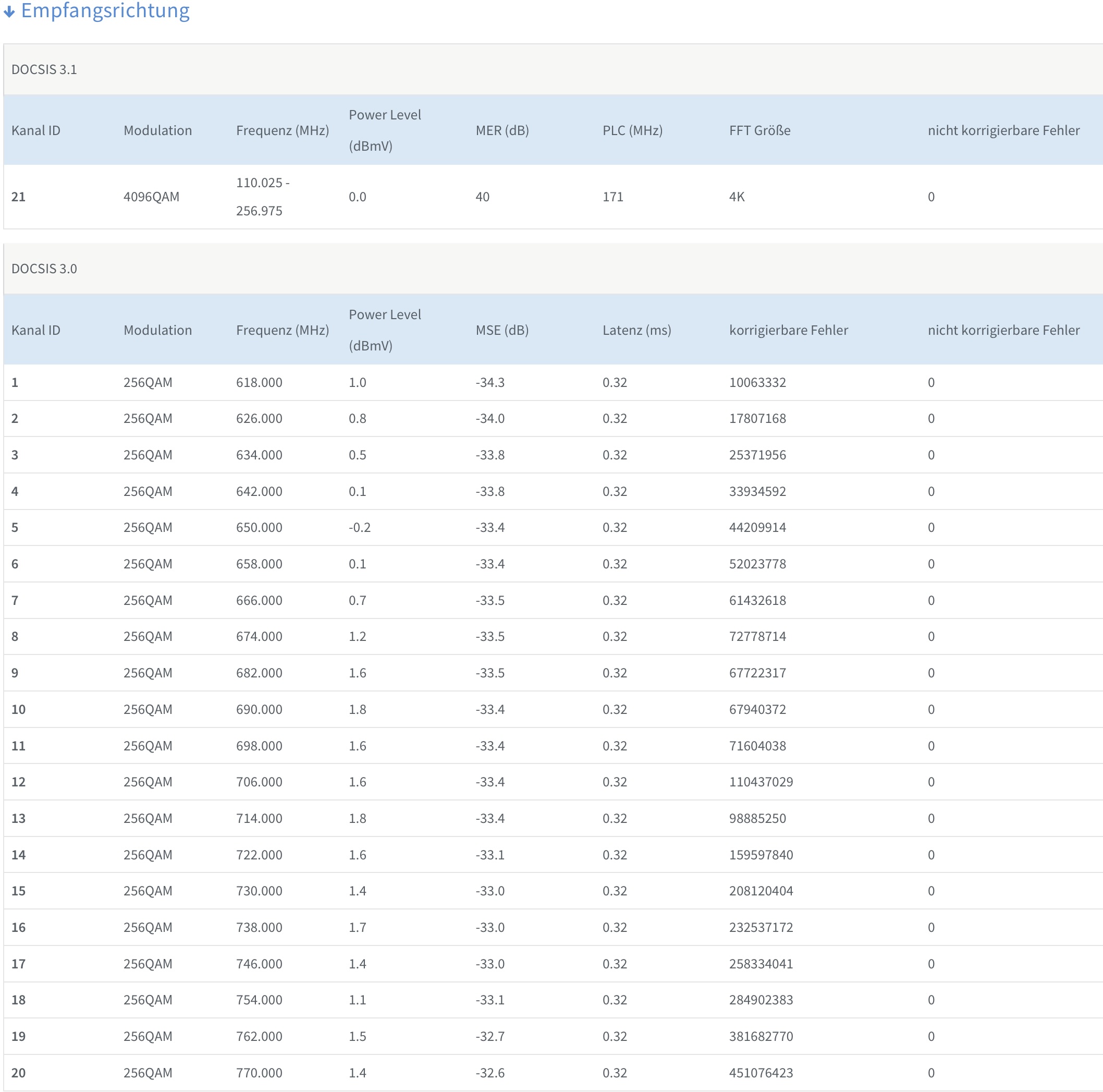Click the FFT Größe column header
Image resolution: width=1103 pixels, height=1092 pixels.
coord(759,131)
